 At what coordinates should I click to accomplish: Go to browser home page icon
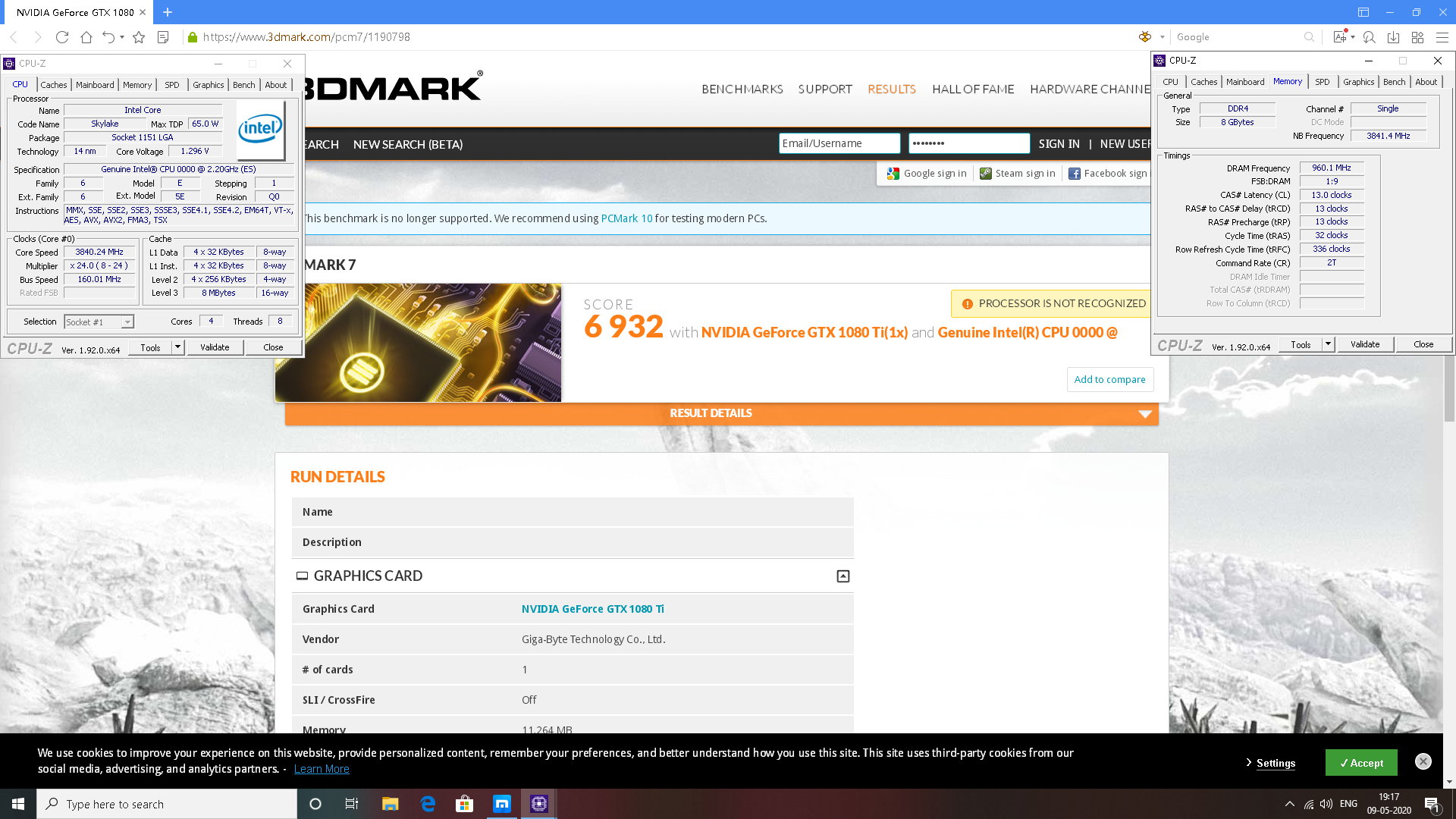86,37
